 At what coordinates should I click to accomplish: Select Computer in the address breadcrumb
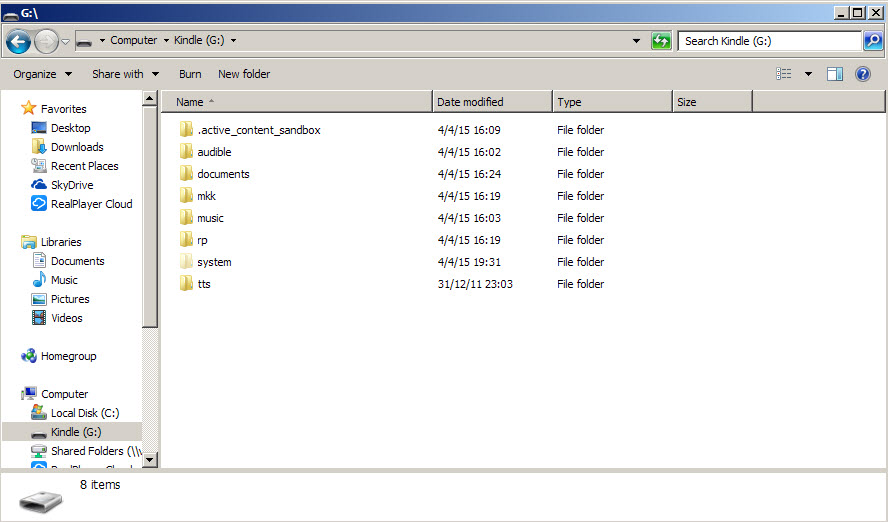tap(134, 40)
